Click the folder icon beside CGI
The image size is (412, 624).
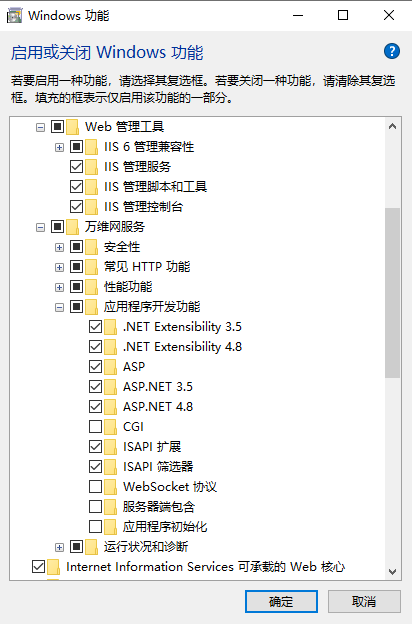pyautogui.click(x=110, y=427)
